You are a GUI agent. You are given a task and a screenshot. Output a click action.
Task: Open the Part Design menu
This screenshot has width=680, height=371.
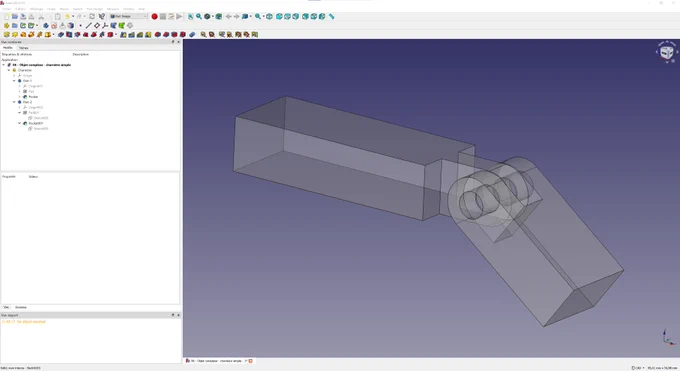pyautogui.click(x=95, y=9)
